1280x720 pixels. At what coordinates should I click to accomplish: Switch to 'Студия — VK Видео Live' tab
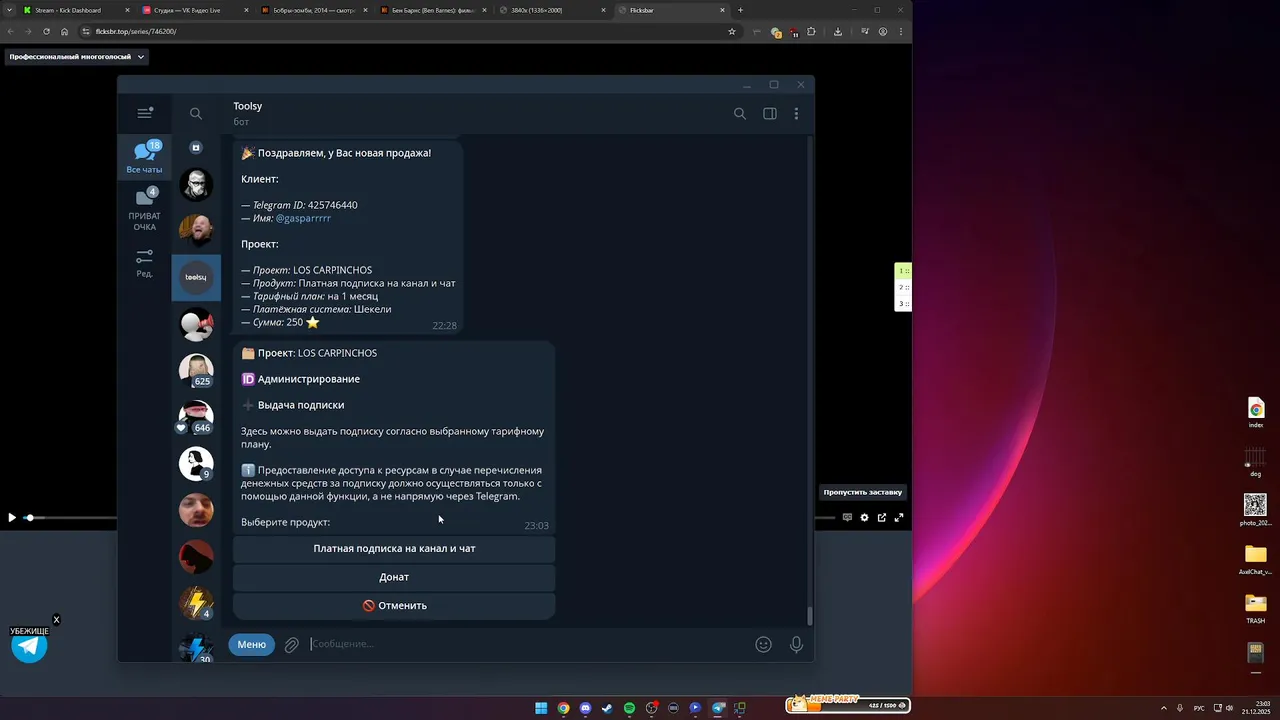195,10
